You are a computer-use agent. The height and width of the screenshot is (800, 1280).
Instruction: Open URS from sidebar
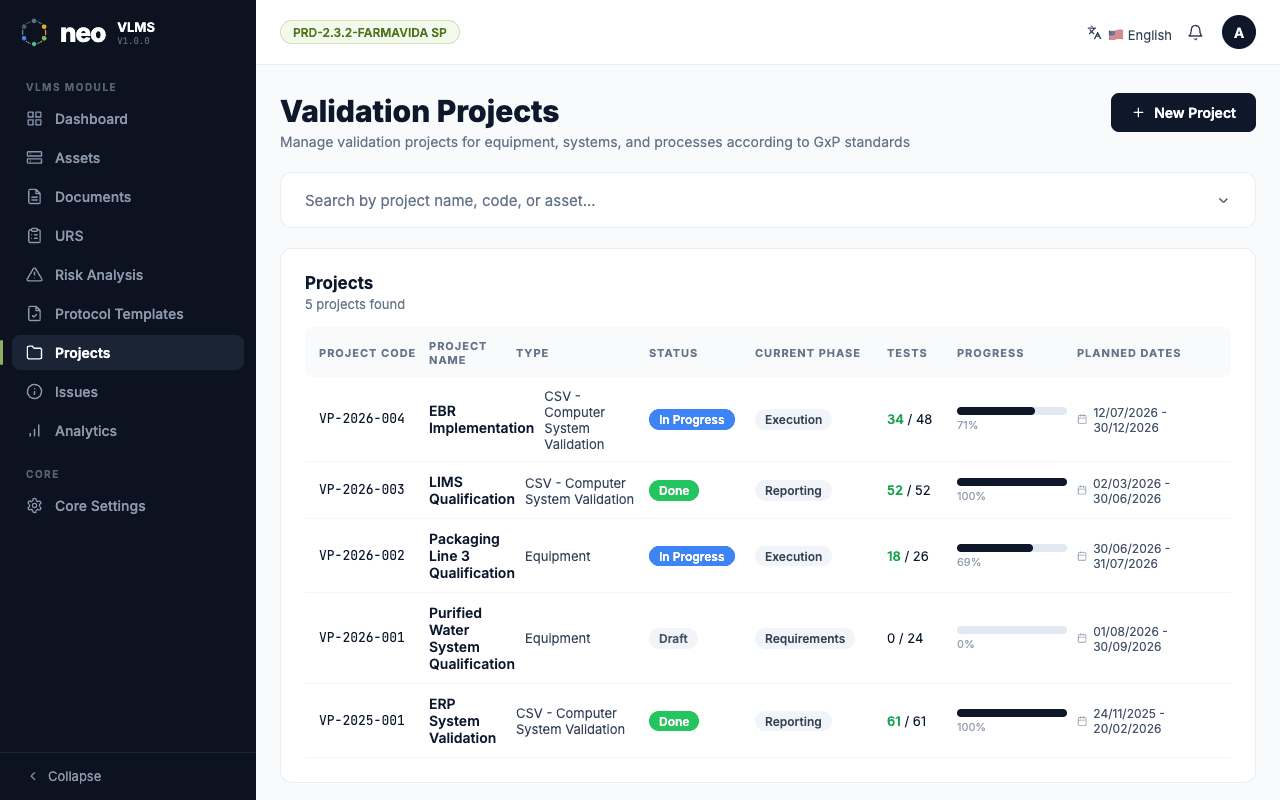[x=128, y=236]
